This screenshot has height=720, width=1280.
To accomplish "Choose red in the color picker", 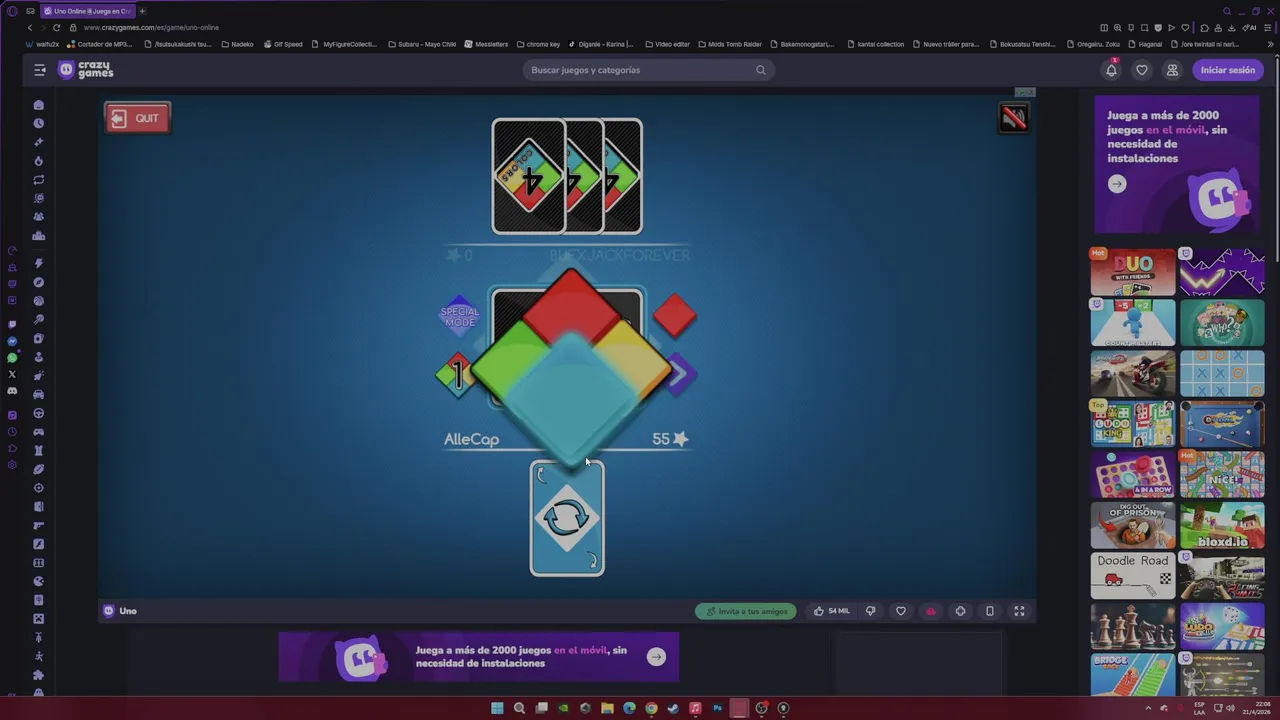I will click(x=571, y=307).
